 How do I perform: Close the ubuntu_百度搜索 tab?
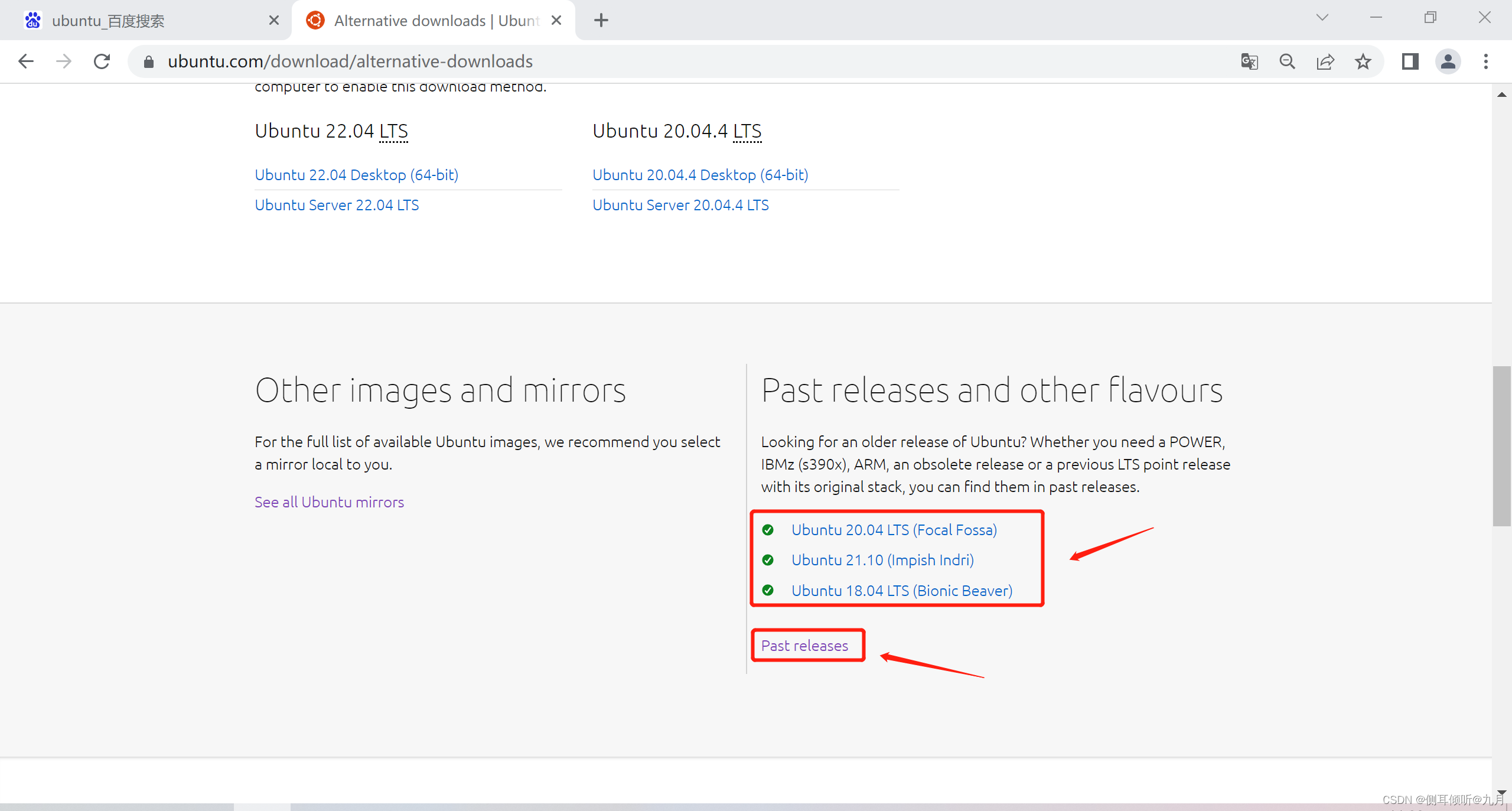(274, 21)
